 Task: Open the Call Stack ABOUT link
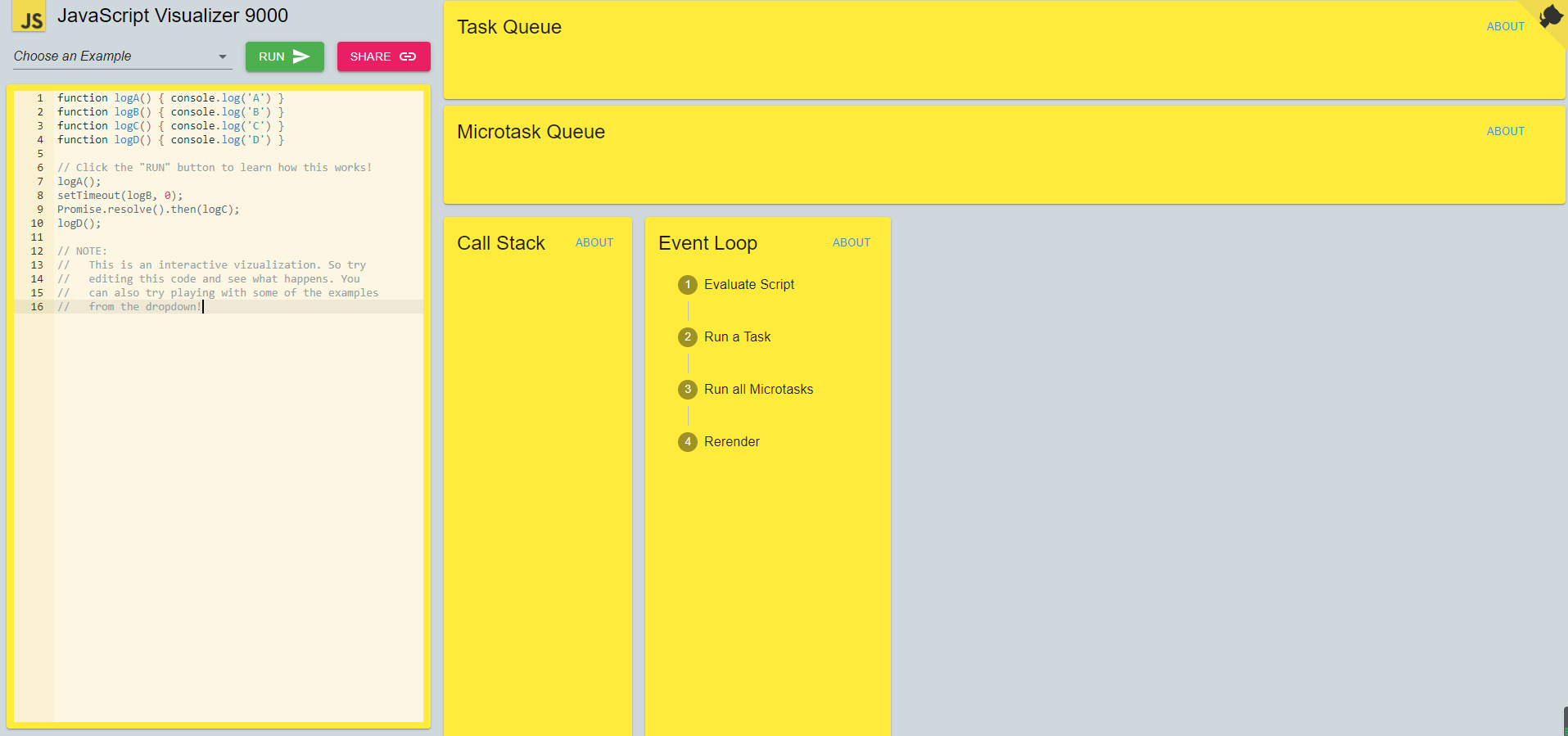point(594,243)
